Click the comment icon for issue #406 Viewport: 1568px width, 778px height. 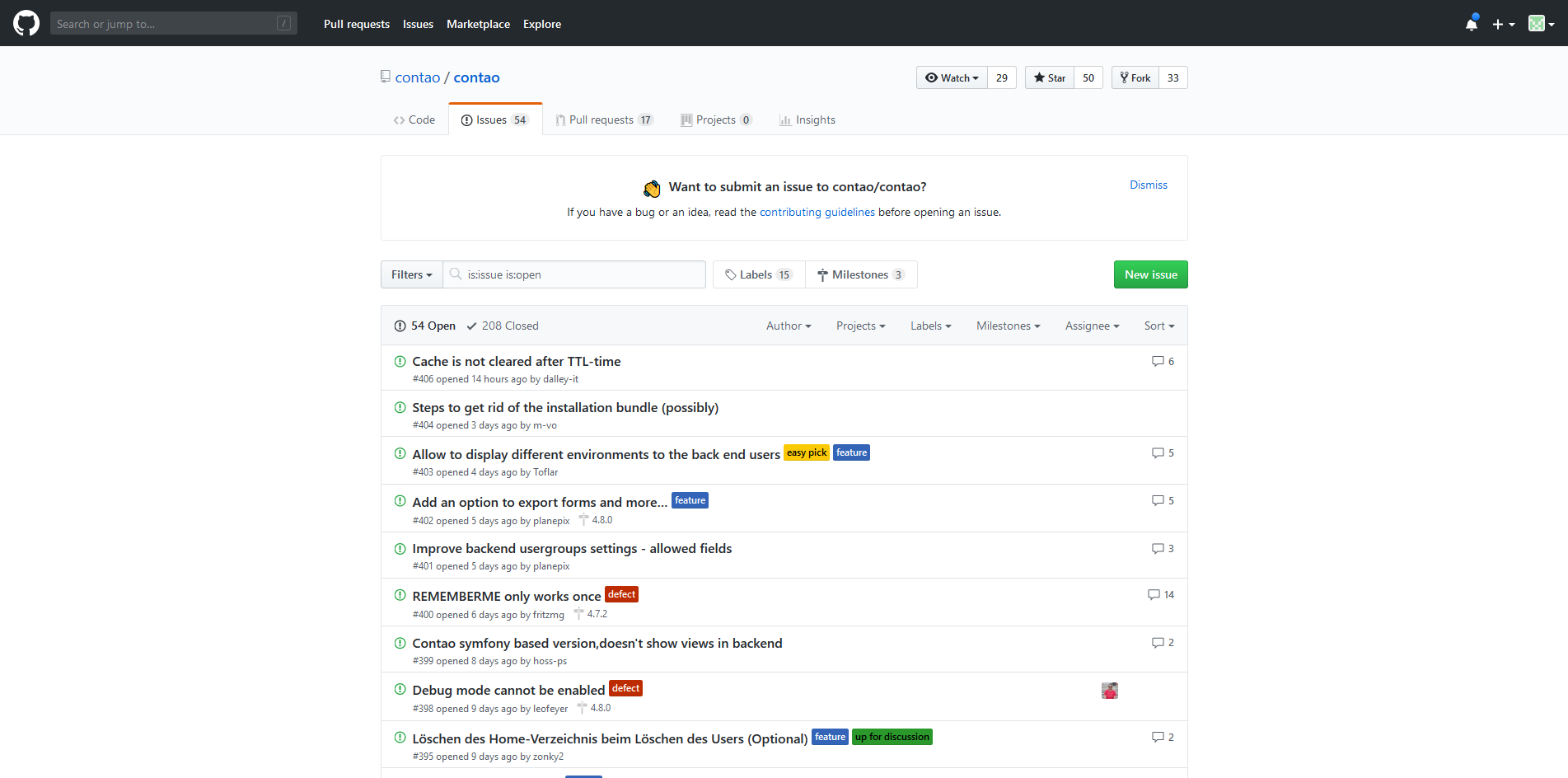(1158, 361)
